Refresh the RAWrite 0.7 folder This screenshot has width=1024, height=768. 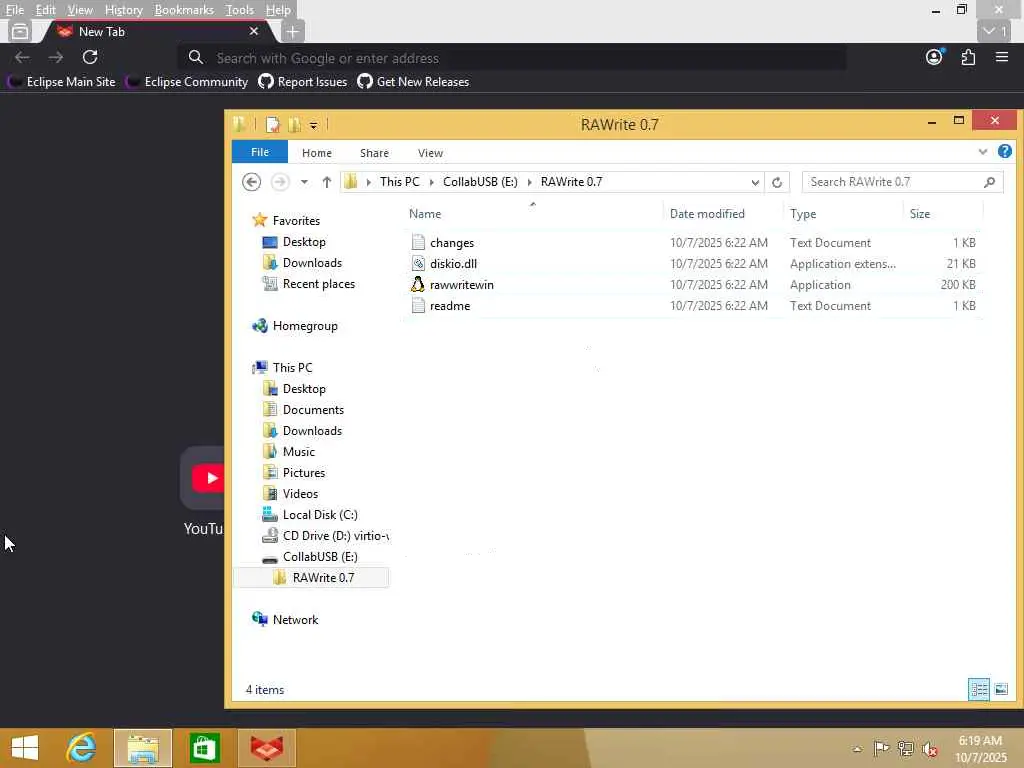coord(777,182)
